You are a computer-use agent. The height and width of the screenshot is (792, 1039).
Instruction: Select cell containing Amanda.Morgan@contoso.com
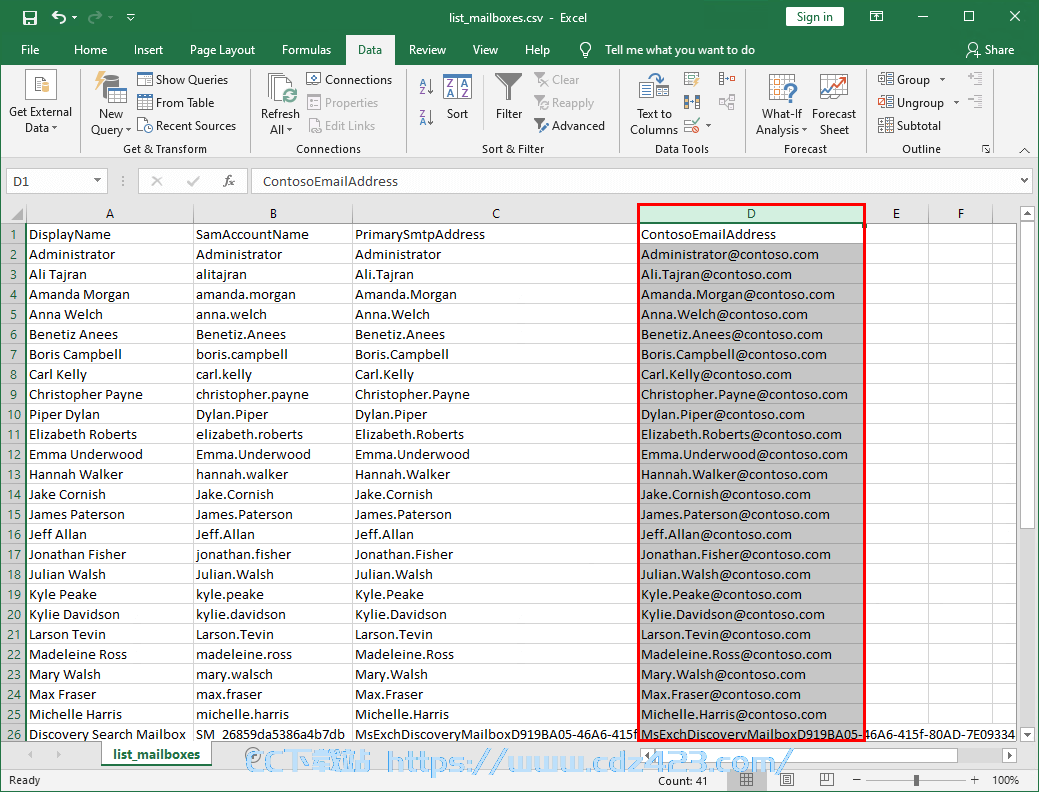click(751, 294)
